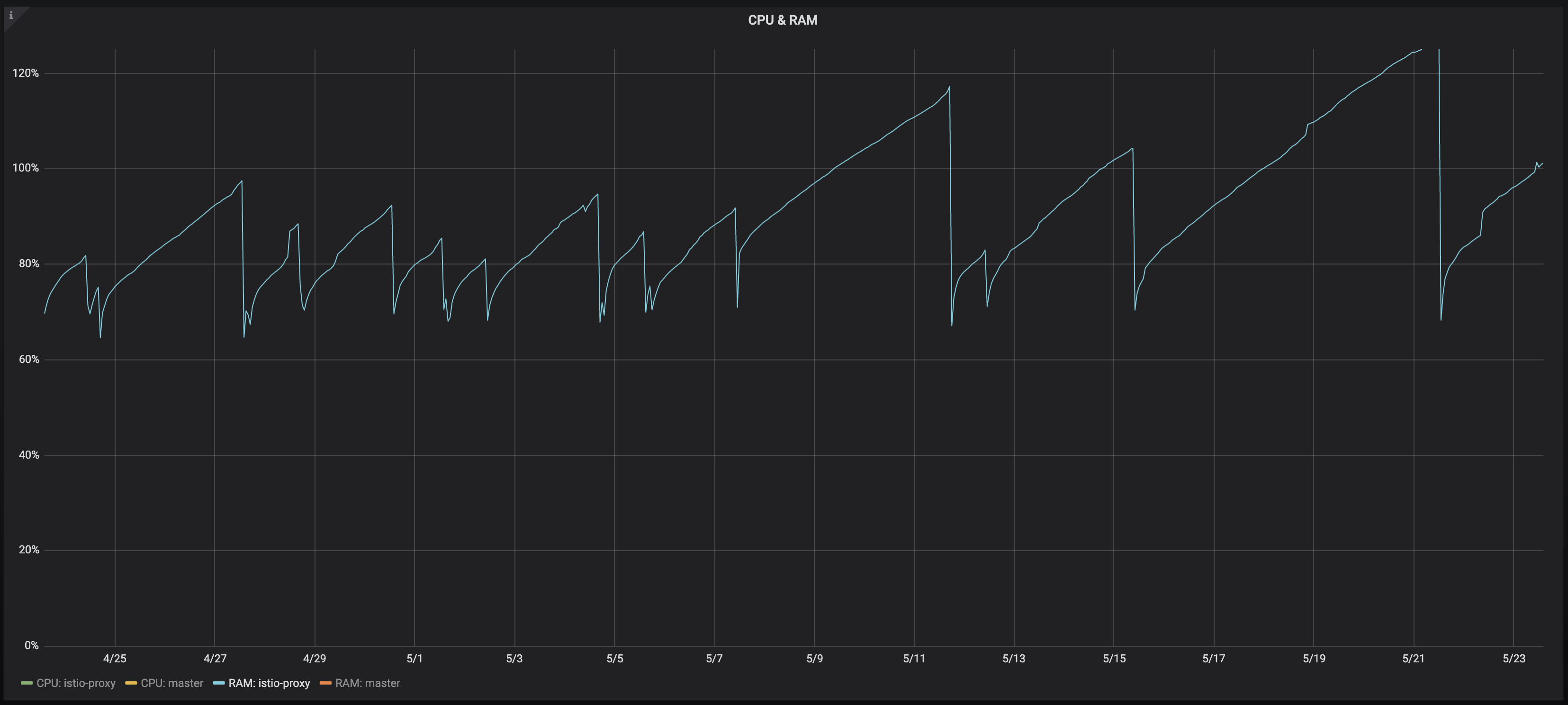Click the 40% y-axis label

tap(28, 455)
